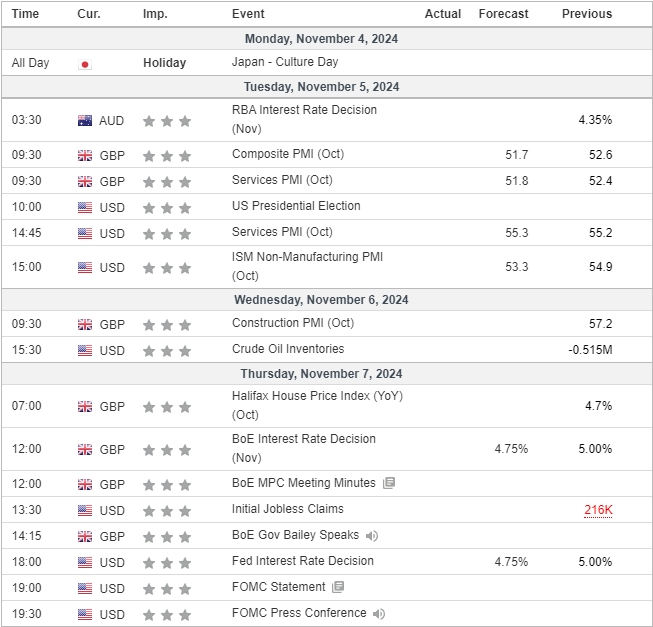Click Tuesday, November 5, 2024 date header
Image resolution: width=653 pixels, height=627 pixels.
click(321, 87)
